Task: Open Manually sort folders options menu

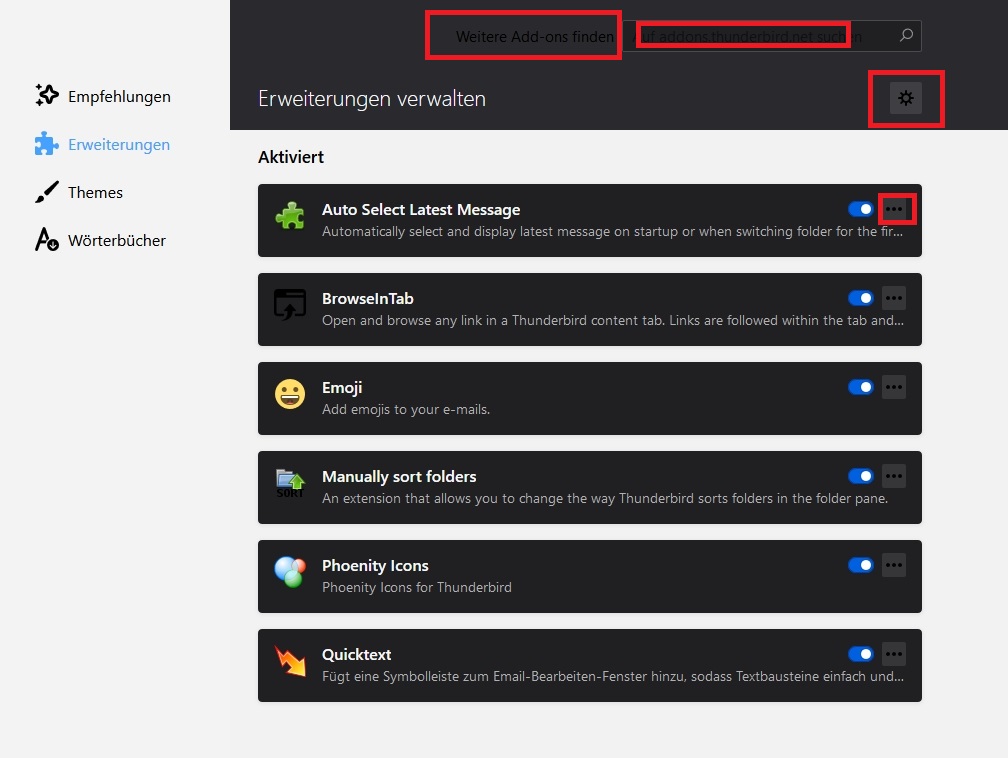Action: click(x=894, y=476)
